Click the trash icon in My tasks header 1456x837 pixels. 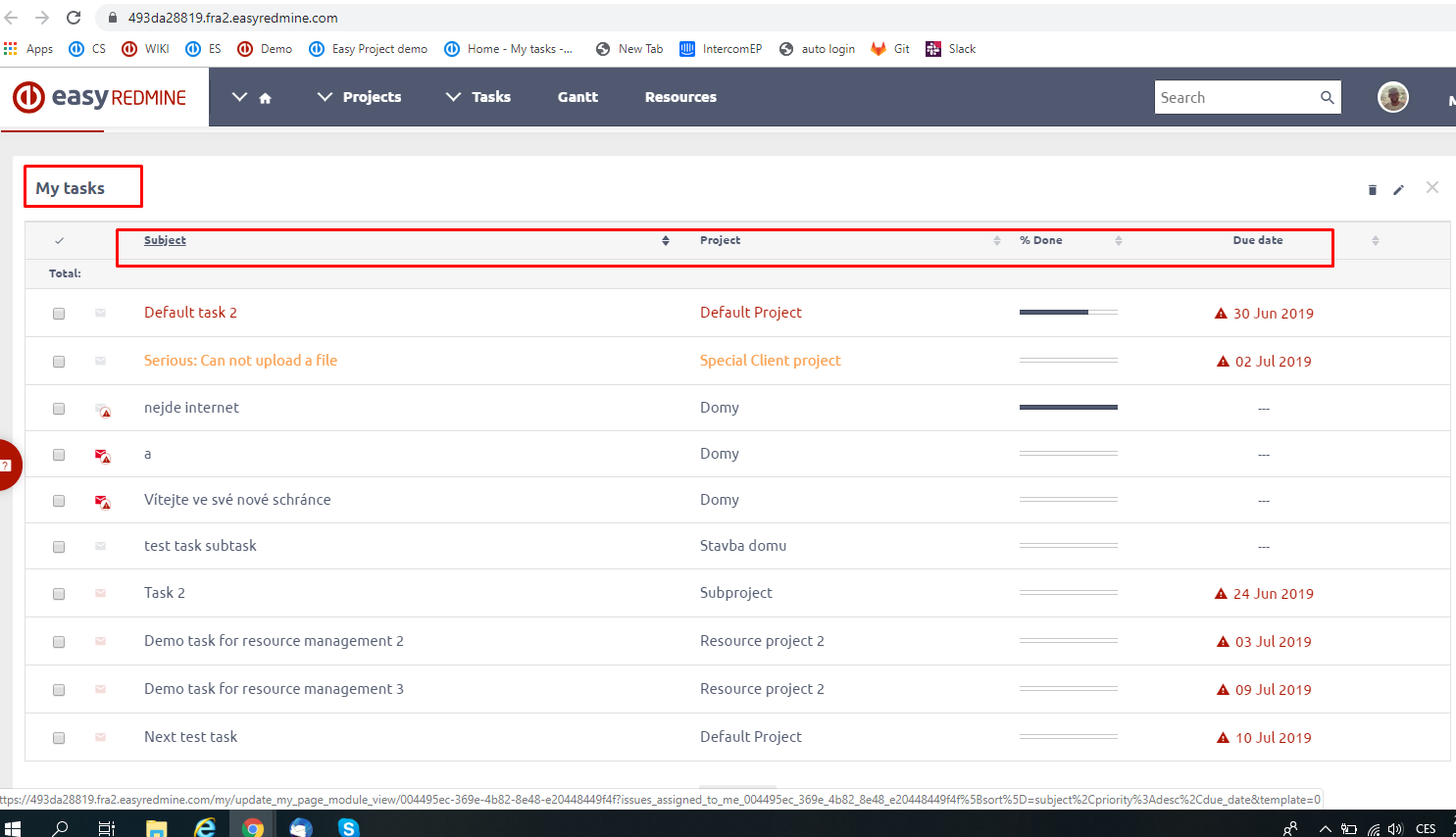(1372, 190)
